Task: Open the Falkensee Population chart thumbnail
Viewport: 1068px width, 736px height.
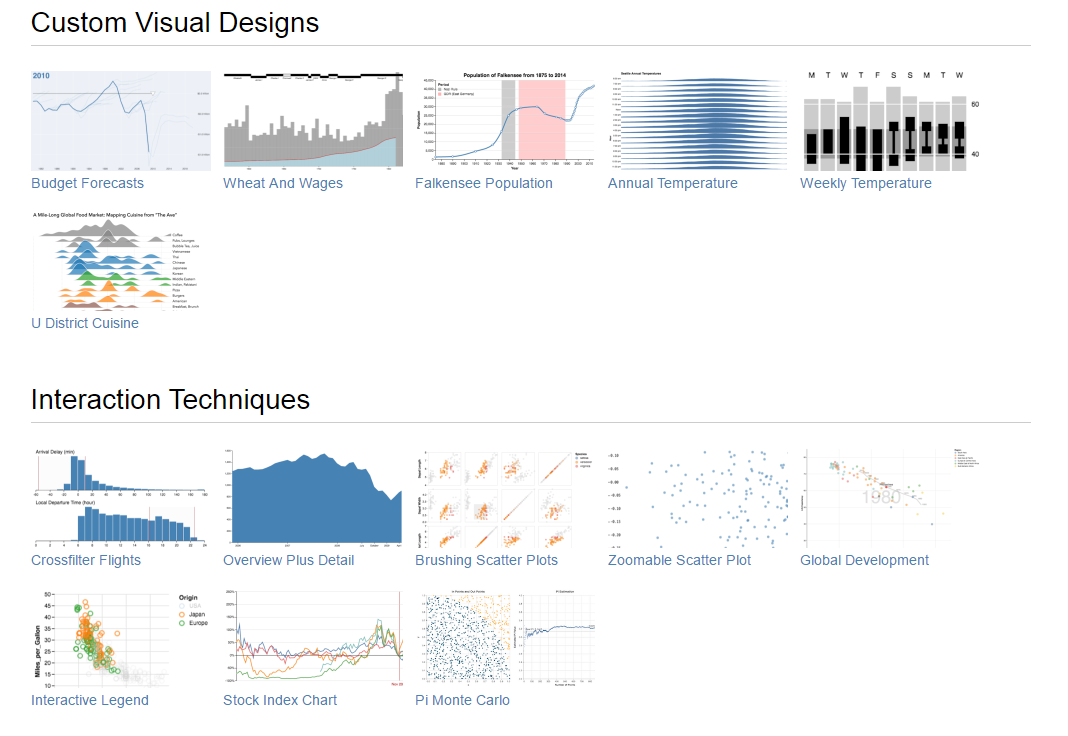Action: pos(505,121)
